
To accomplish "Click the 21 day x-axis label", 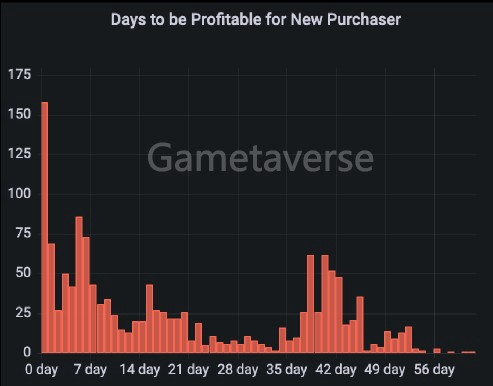I will click(188, 369).
